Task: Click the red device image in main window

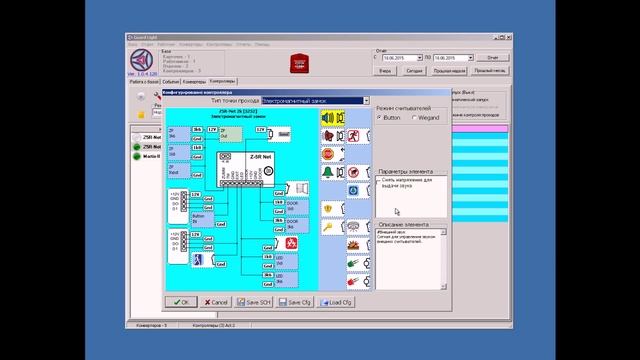Action: point(299,63)
